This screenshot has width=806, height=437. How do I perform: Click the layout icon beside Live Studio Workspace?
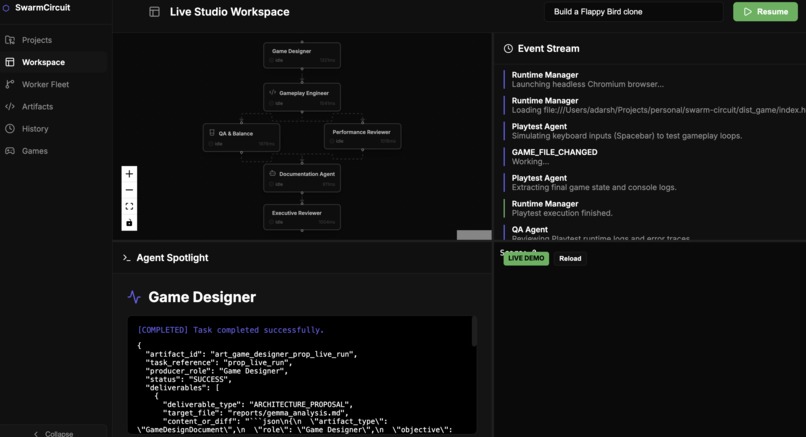coord(154,12)
